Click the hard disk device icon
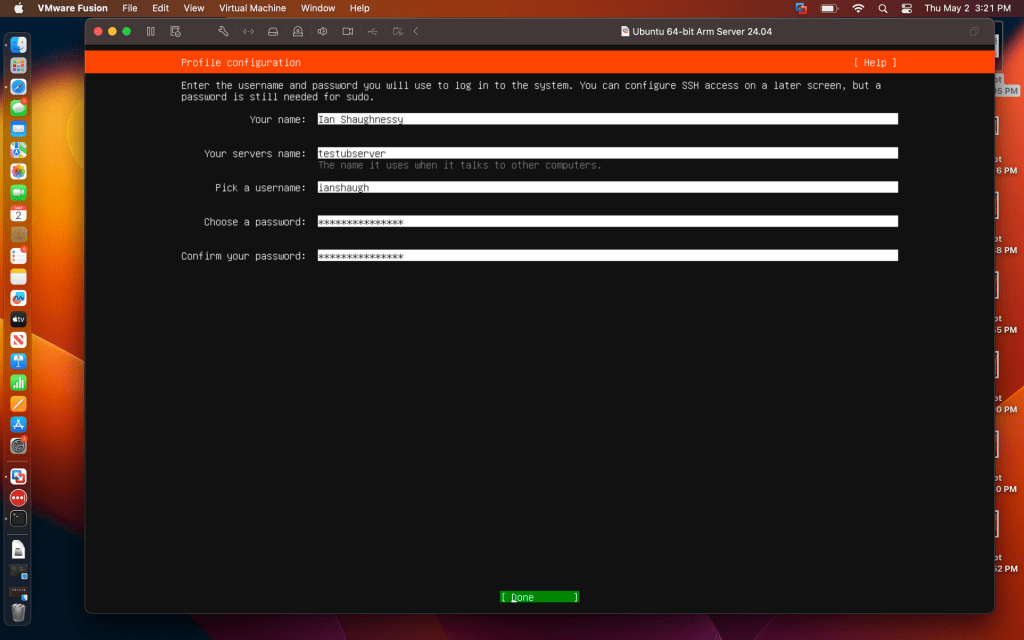This screenshot has height=640, width=1024. 273,32
